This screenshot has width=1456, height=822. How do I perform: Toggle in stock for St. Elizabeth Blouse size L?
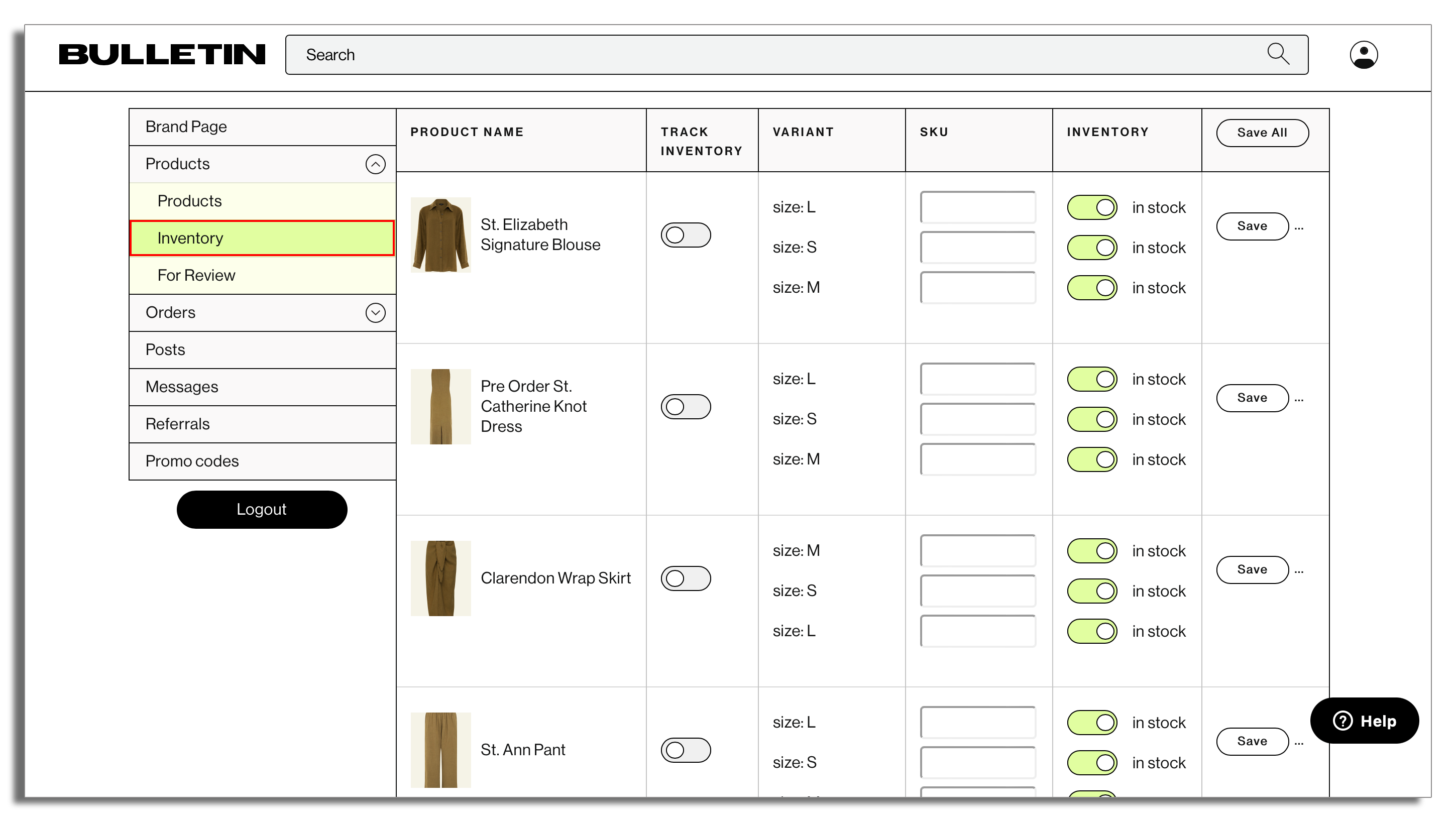coord(1092,207)
